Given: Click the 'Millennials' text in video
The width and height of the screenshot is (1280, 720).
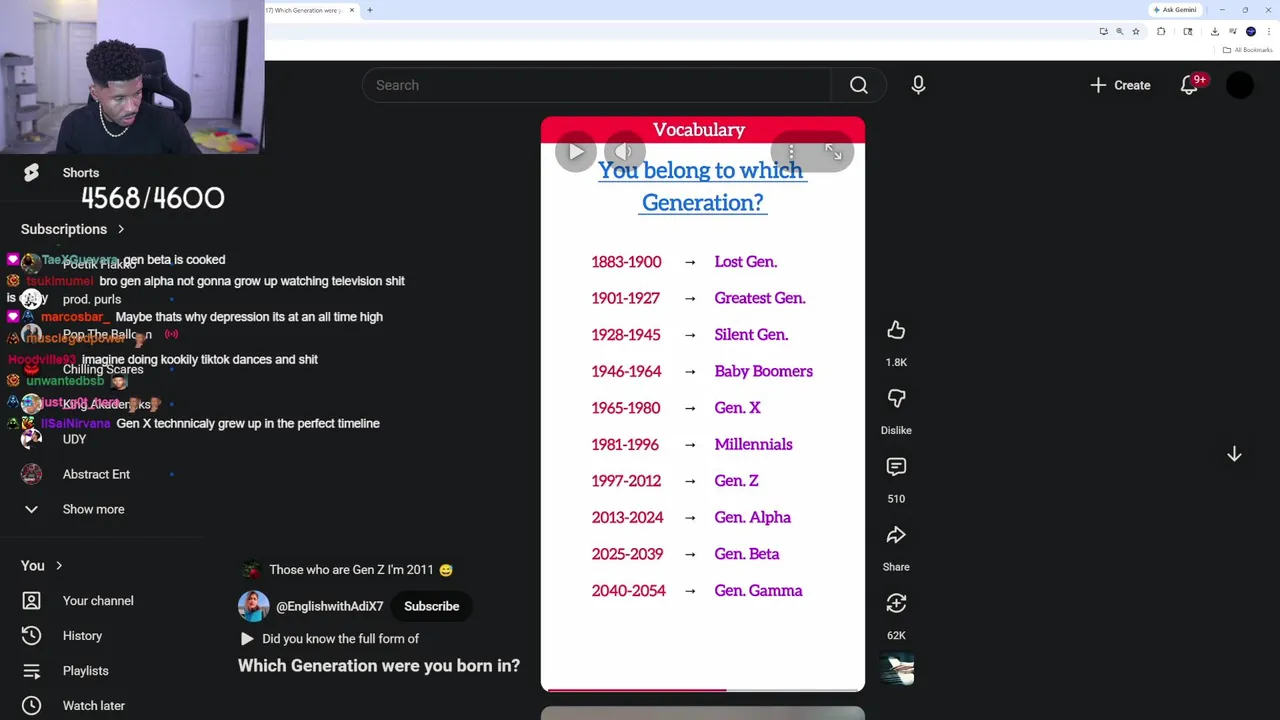Looking at the screenshot, I should 753,444.
